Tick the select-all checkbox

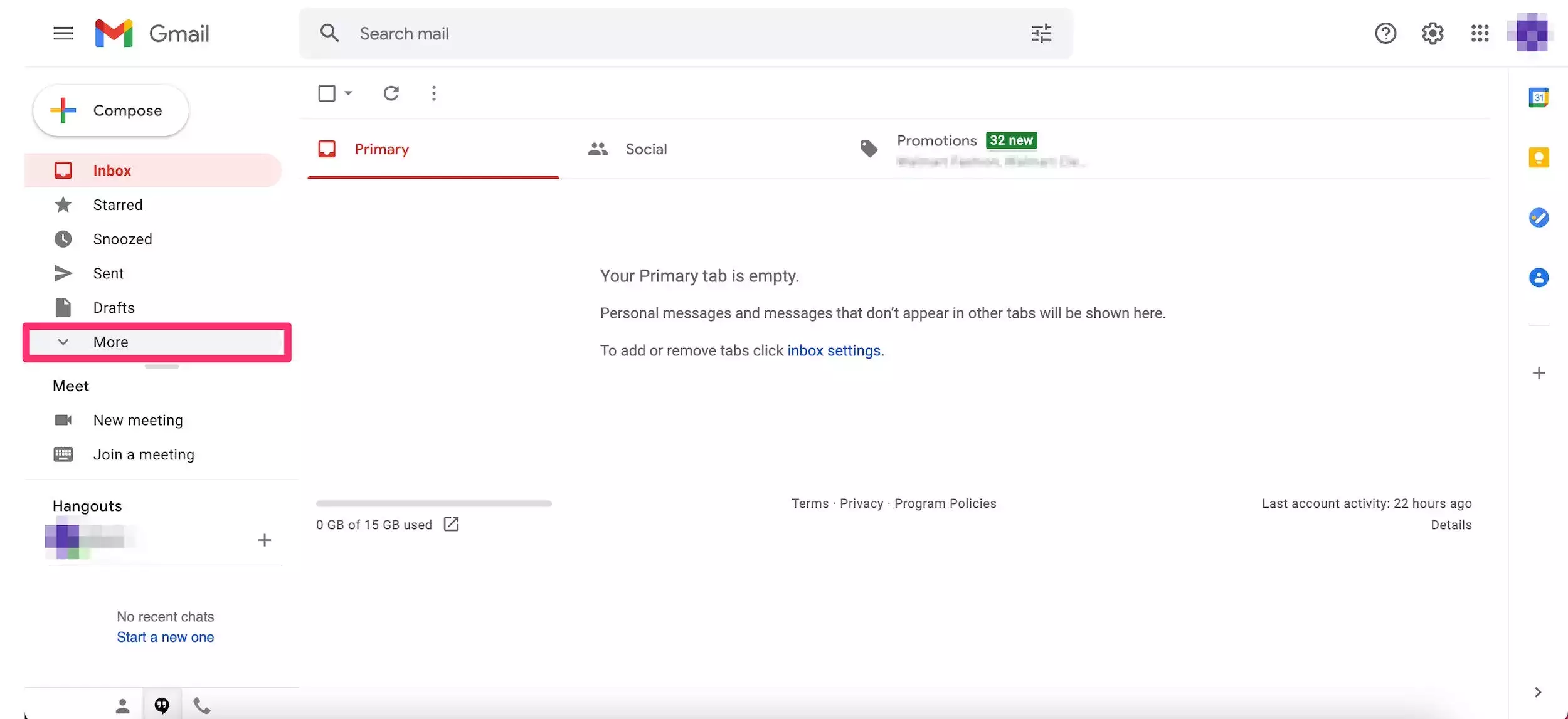[326, 93]
